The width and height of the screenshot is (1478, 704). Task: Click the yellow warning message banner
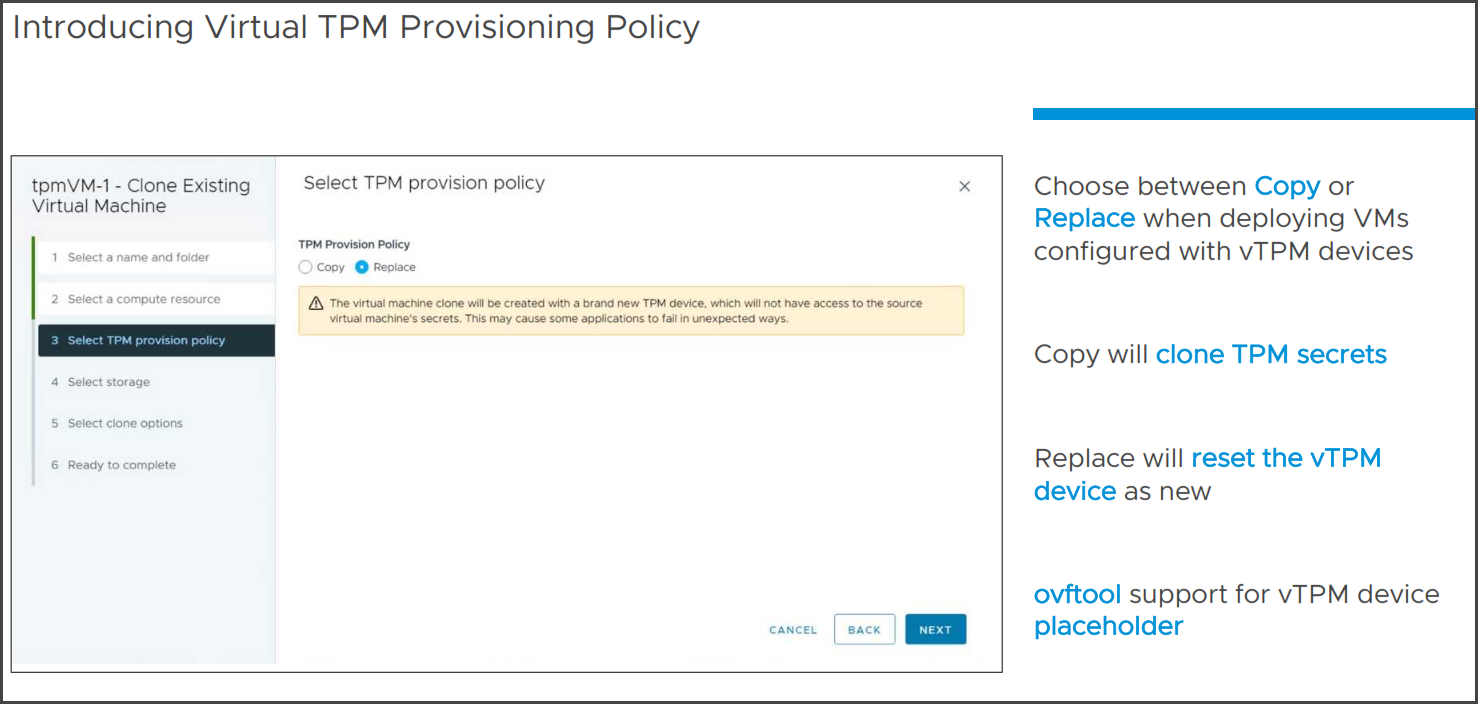pyautogui.click(x=631, y=310)
